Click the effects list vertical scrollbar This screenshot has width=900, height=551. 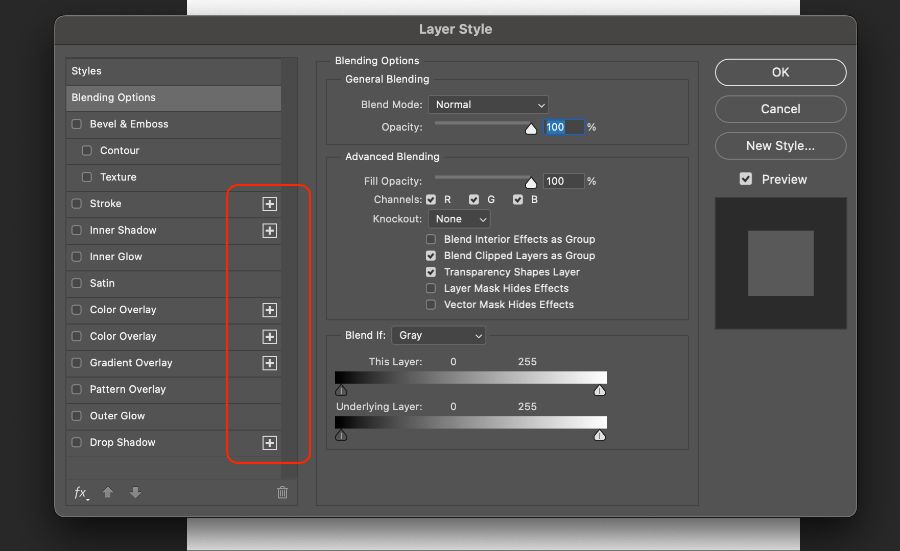point(289,268)
